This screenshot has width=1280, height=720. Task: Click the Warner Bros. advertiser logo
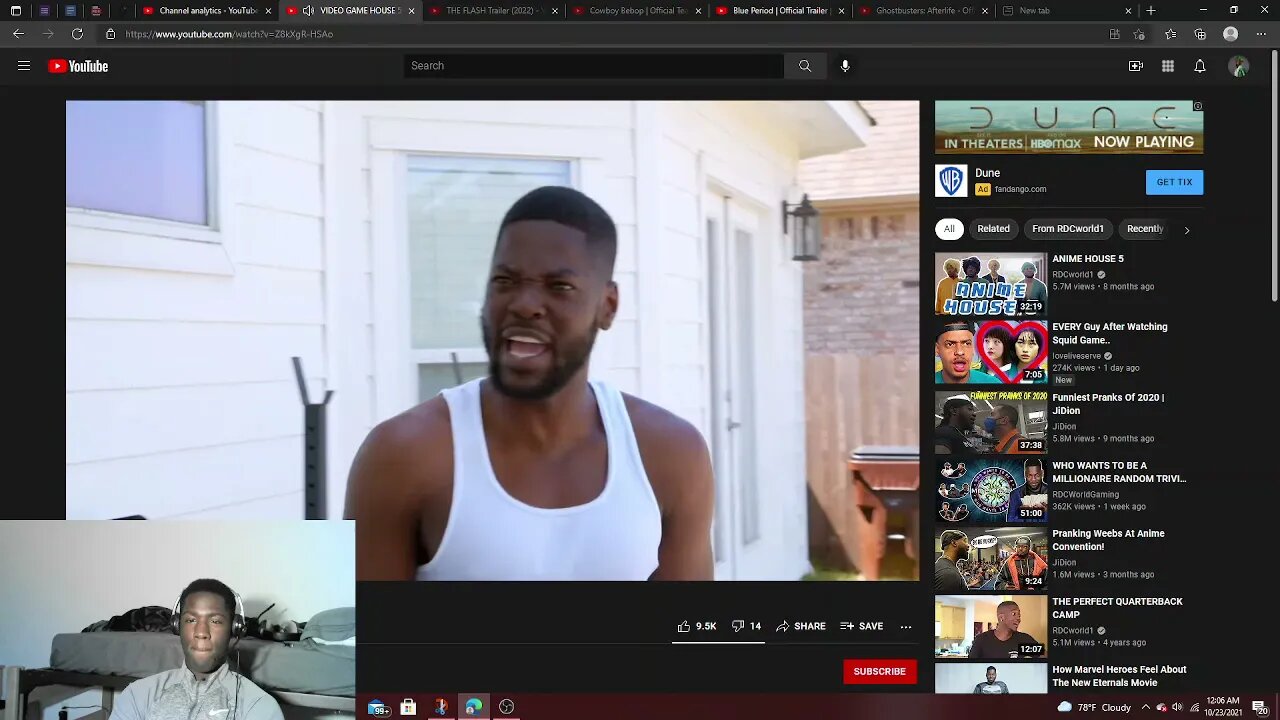coord(951,181)
